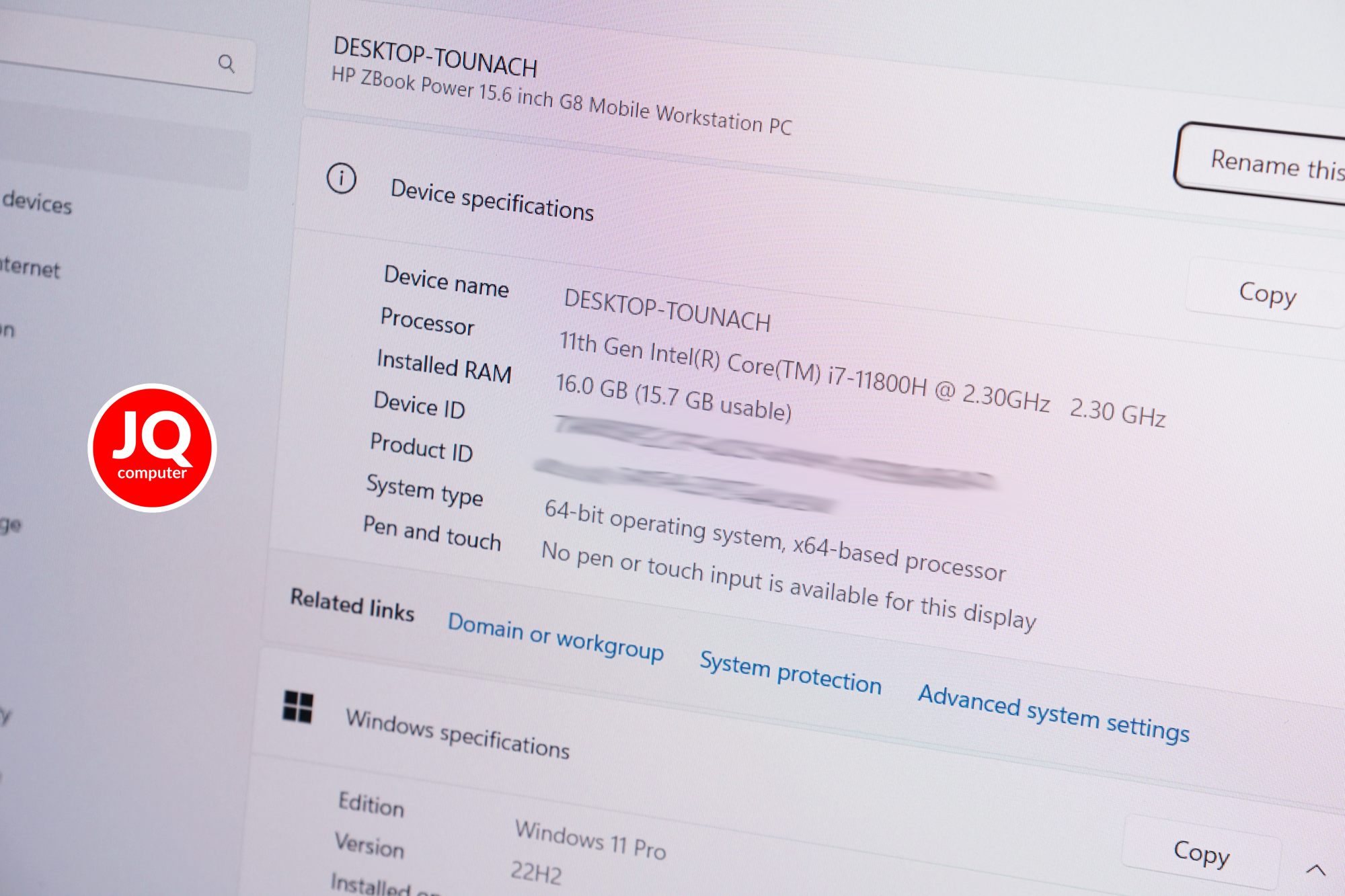Viewport: 1345px width, 896px height.
Task: Click the Pen and touch label
Action: [x=432, y=533]
